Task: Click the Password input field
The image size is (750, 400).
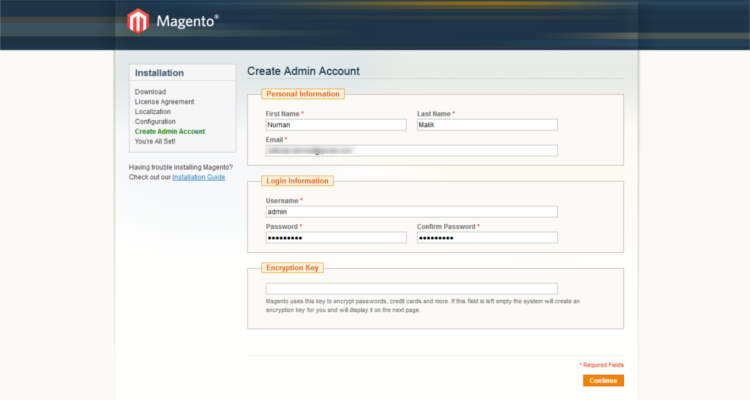Action: click(x=335, y=238)
